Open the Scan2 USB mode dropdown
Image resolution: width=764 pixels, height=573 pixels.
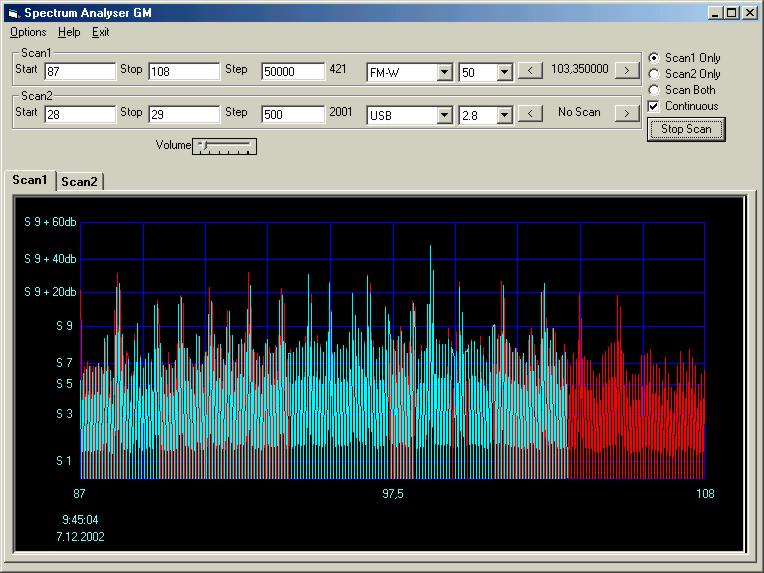tap(444, 115)
